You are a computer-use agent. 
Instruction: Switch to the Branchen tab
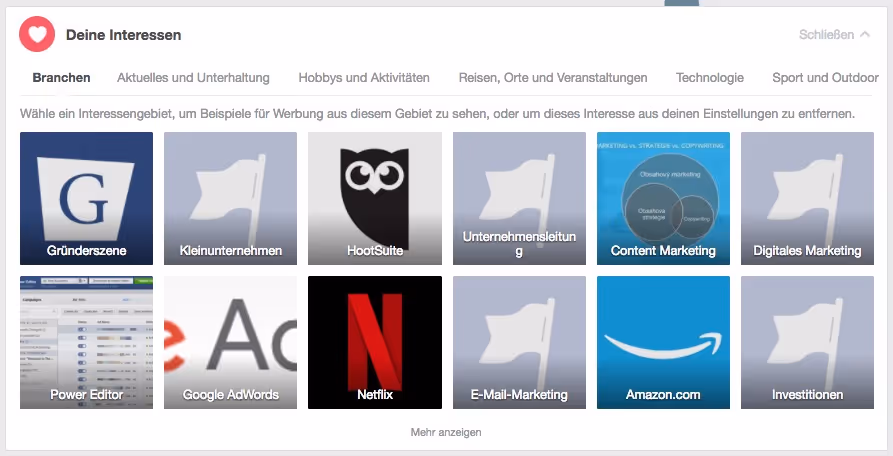62,77
